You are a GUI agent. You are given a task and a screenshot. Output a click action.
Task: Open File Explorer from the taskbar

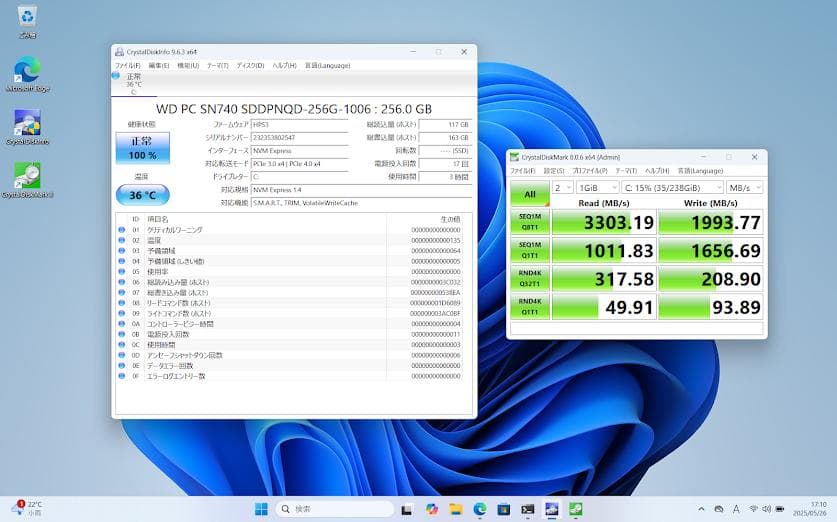pyautogui.click(x=455, y=509)
